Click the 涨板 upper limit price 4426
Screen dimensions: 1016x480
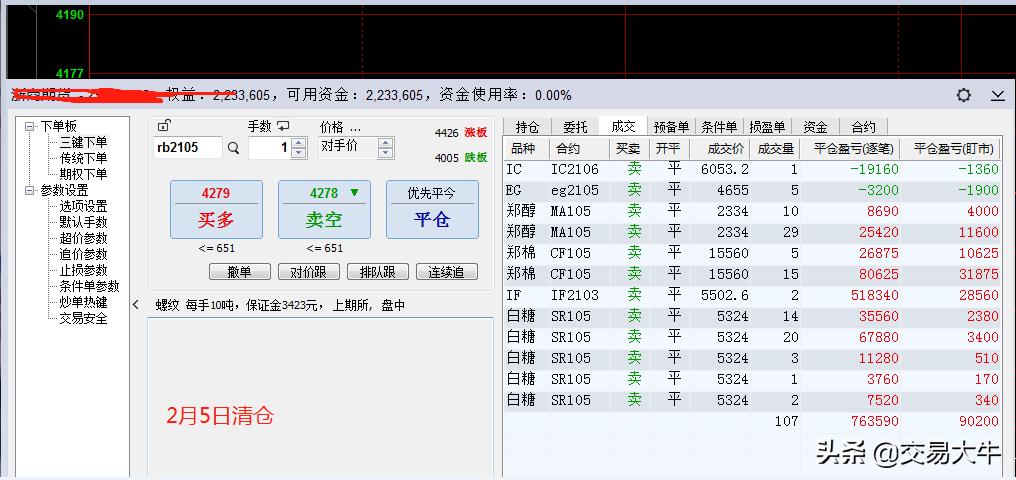coord(461,133)
